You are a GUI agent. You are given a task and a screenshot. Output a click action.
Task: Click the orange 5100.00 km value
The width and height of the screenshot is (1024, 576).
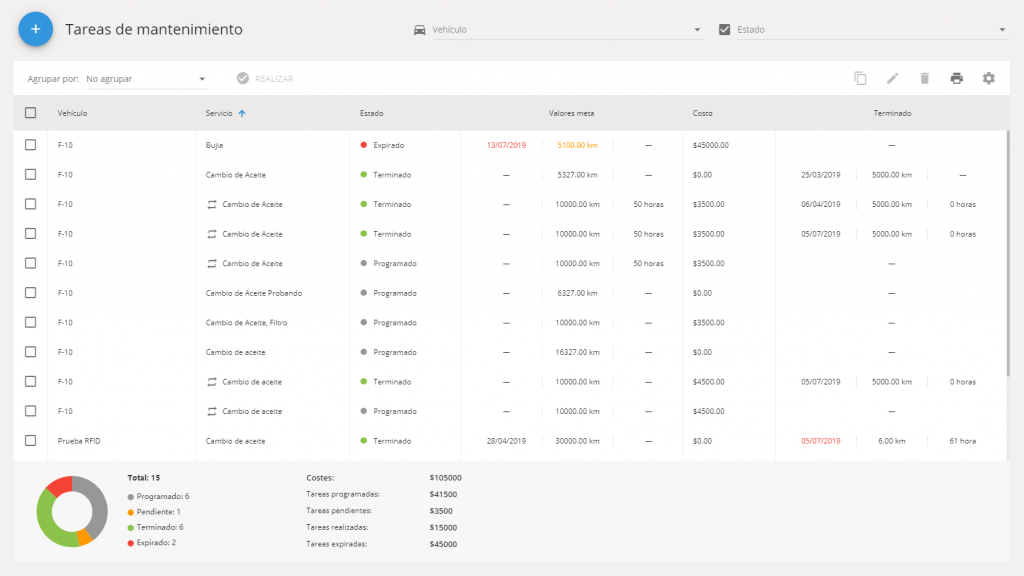(x=577, y=146)
